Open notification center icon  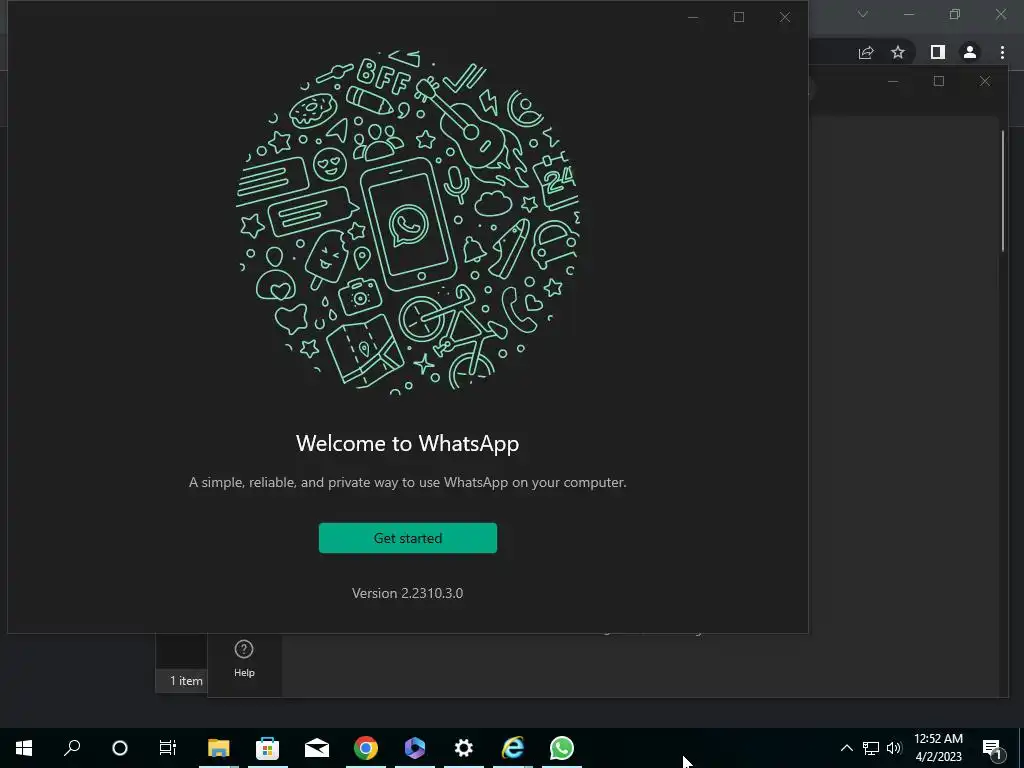click(992, 748)
